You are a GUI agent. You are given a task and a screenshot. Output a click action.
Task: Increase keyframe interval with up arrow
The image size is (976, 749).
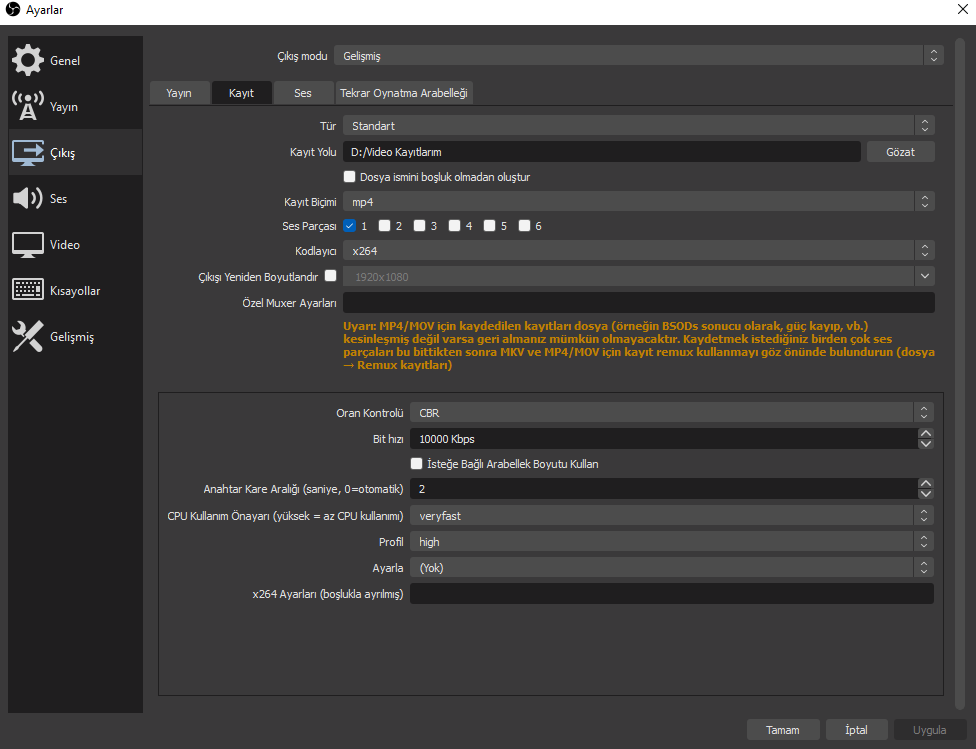[x=926, y=483]
